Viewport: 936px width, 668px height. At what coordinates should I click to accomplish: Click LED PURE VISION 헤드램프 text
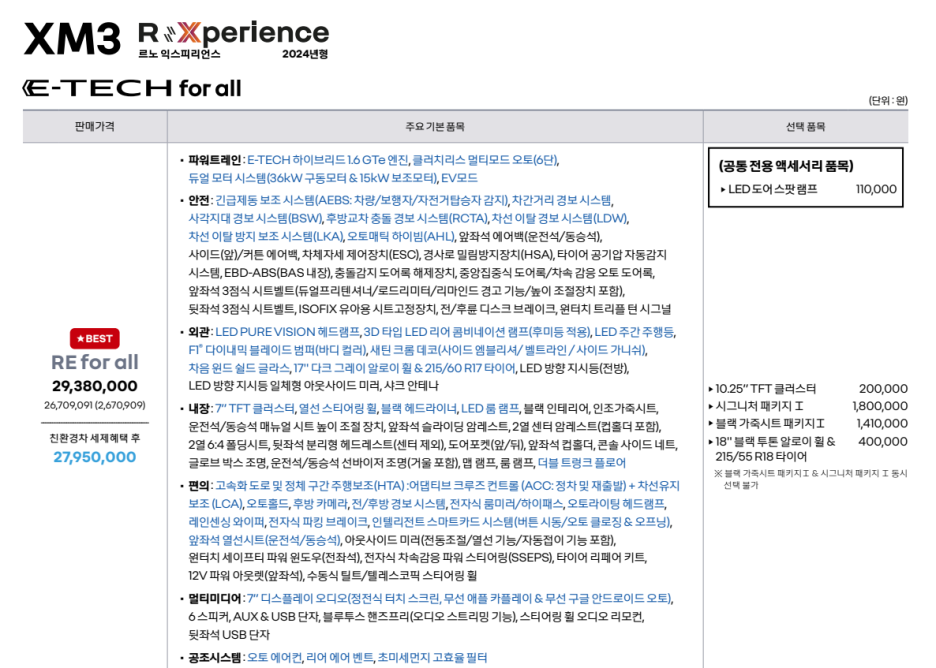(x=287, y=332)
